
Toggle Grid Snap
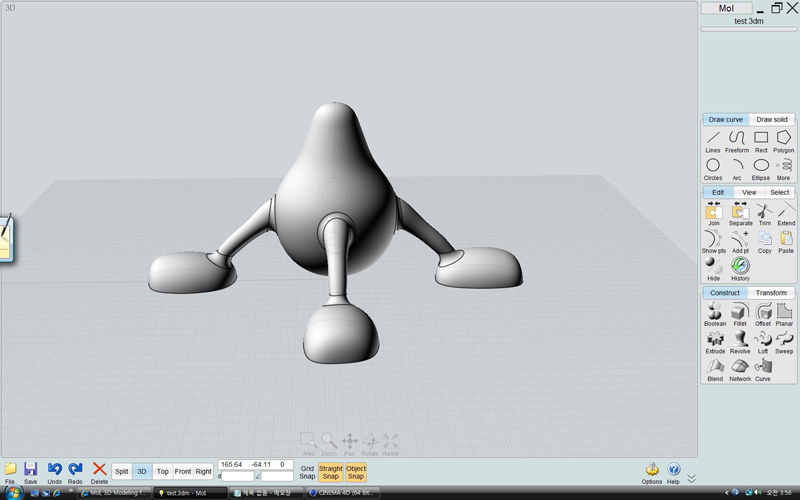[307, 472]
